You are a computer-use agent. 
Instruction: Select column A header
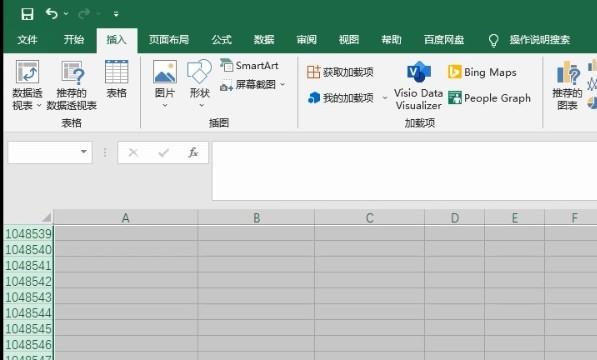tap(126, 218)
